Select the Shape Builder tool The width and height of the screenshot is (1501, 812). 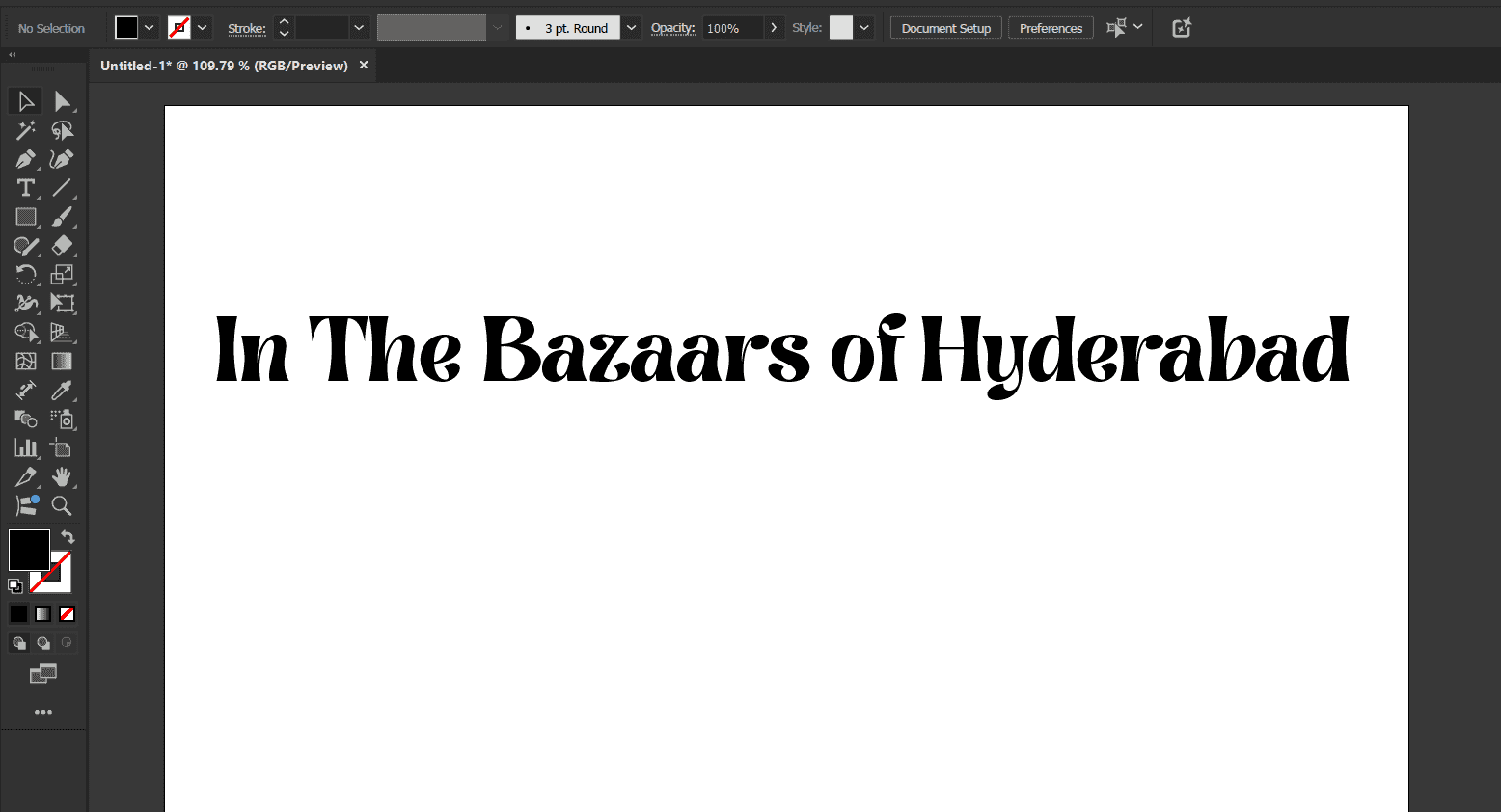point(26,333)
